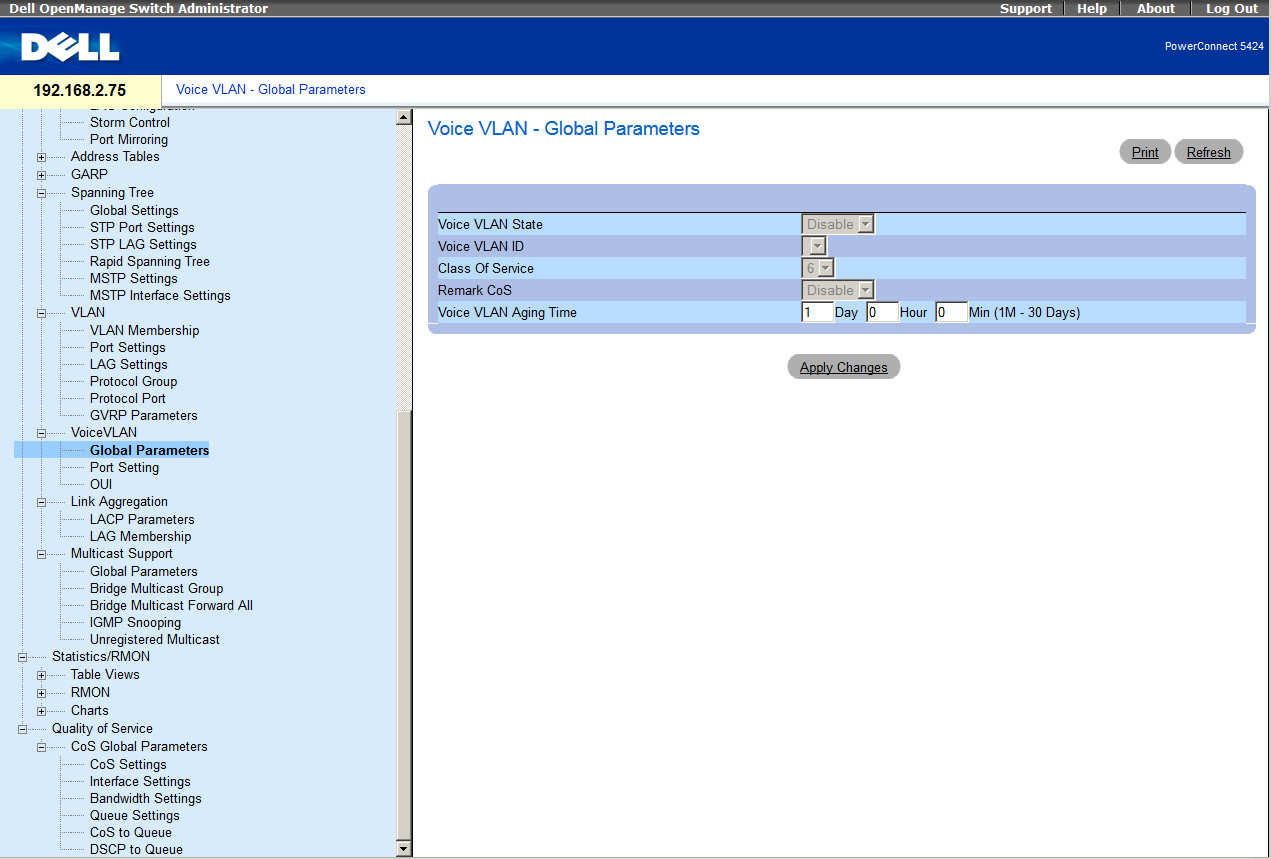Click the Dell logo

point(70,46)
